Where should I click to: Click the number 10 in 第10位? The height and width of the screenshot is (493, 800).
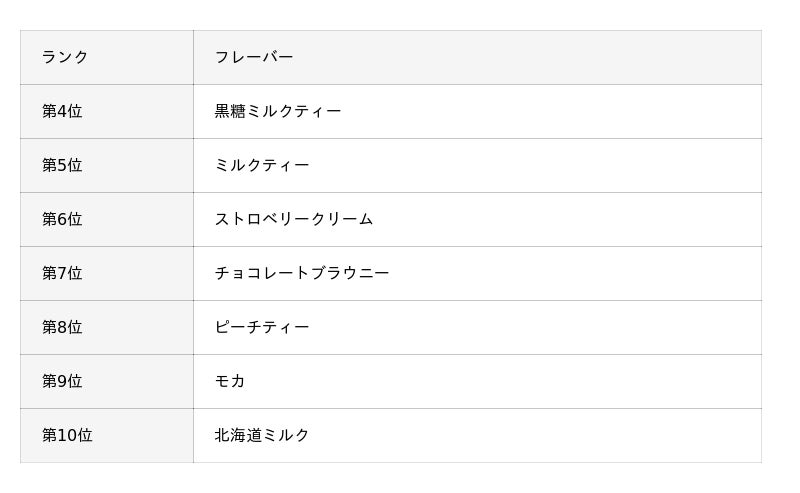(67, 435)
